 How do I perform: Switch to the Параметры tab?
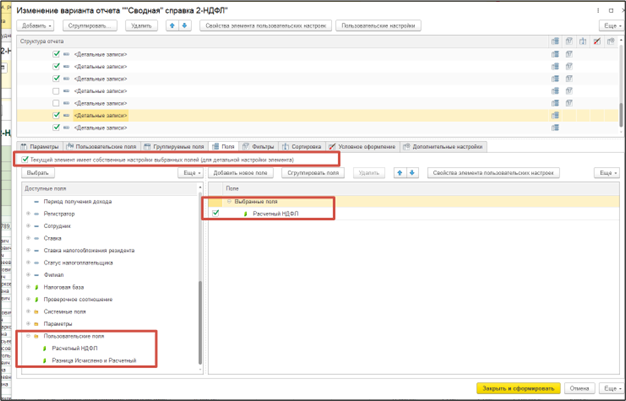40,147
